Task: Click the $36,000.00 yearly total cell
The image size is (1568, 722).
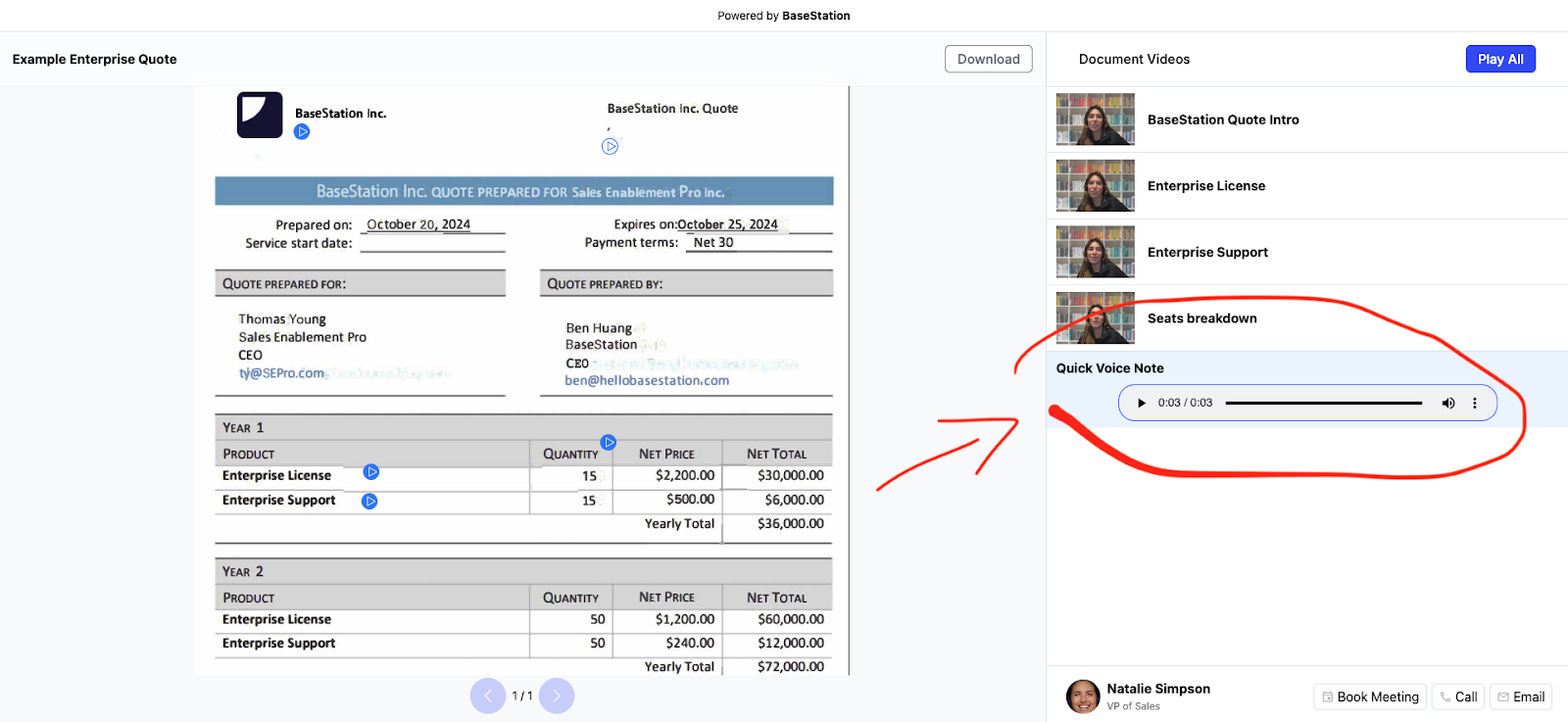Action: (x=791, y=523)
